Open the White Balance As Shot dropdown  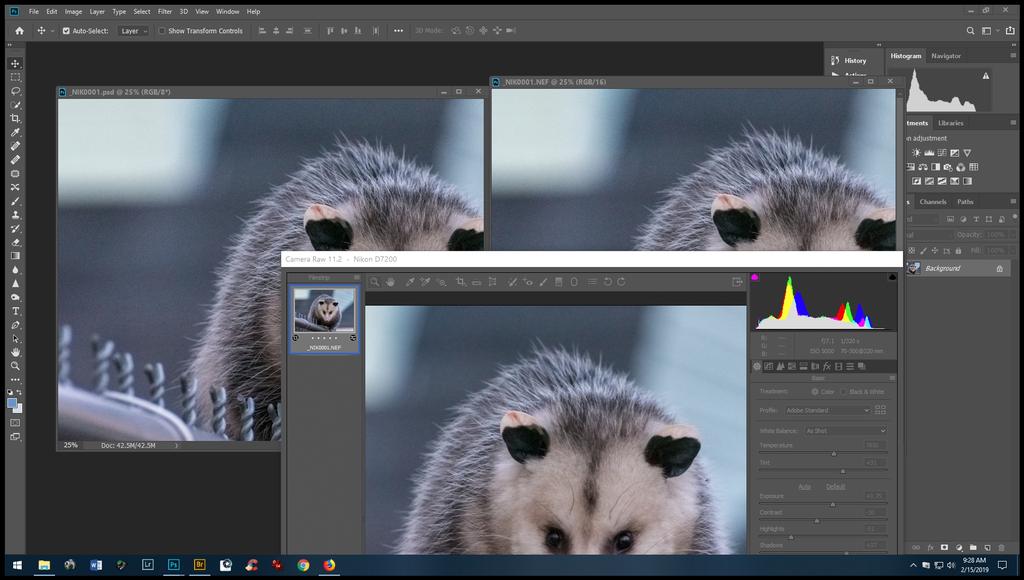click(x=846, y=430)
